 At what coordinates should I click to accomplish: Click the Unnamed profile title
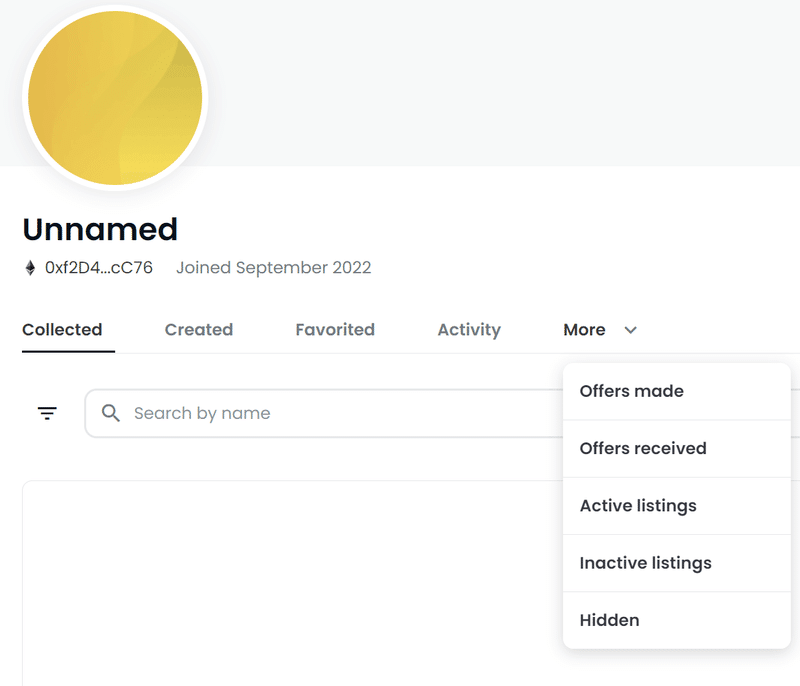(x=100, y=229)
